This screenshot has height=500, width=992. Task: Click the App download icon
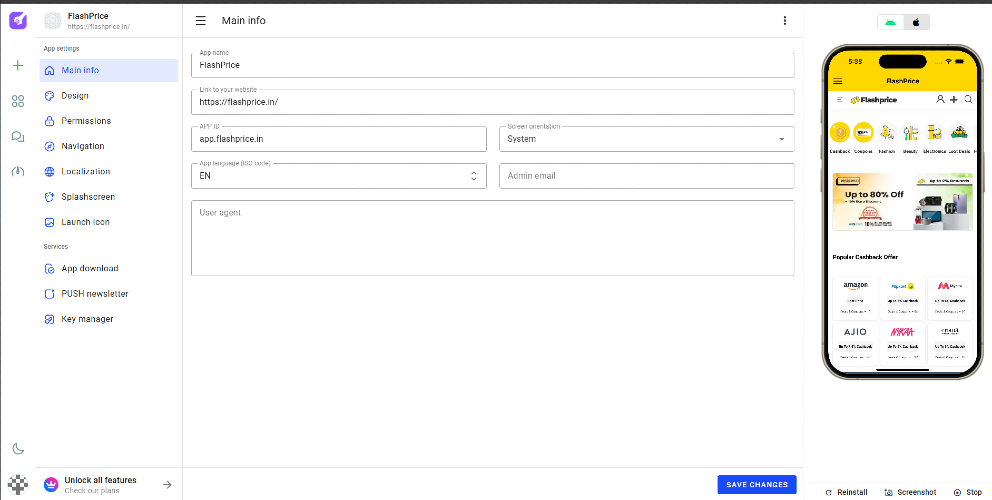(49, 268)
